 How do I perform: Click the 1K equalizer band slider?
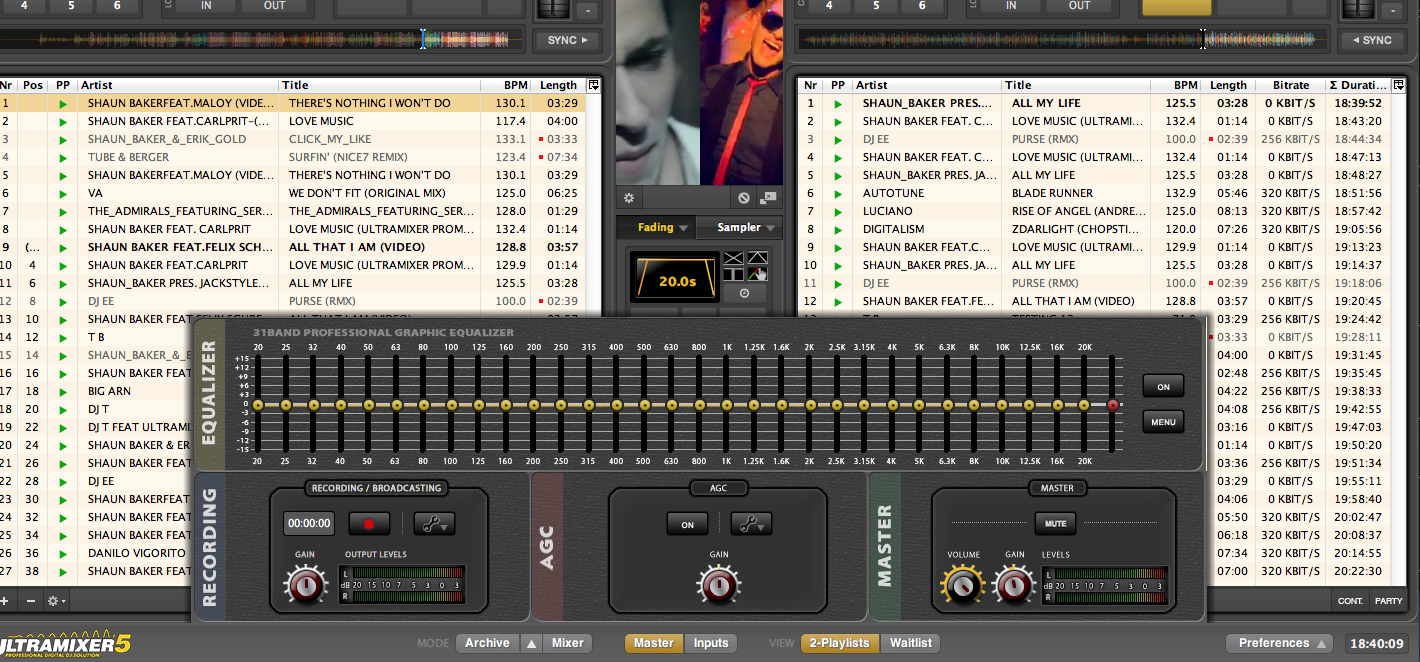(726, 405)
